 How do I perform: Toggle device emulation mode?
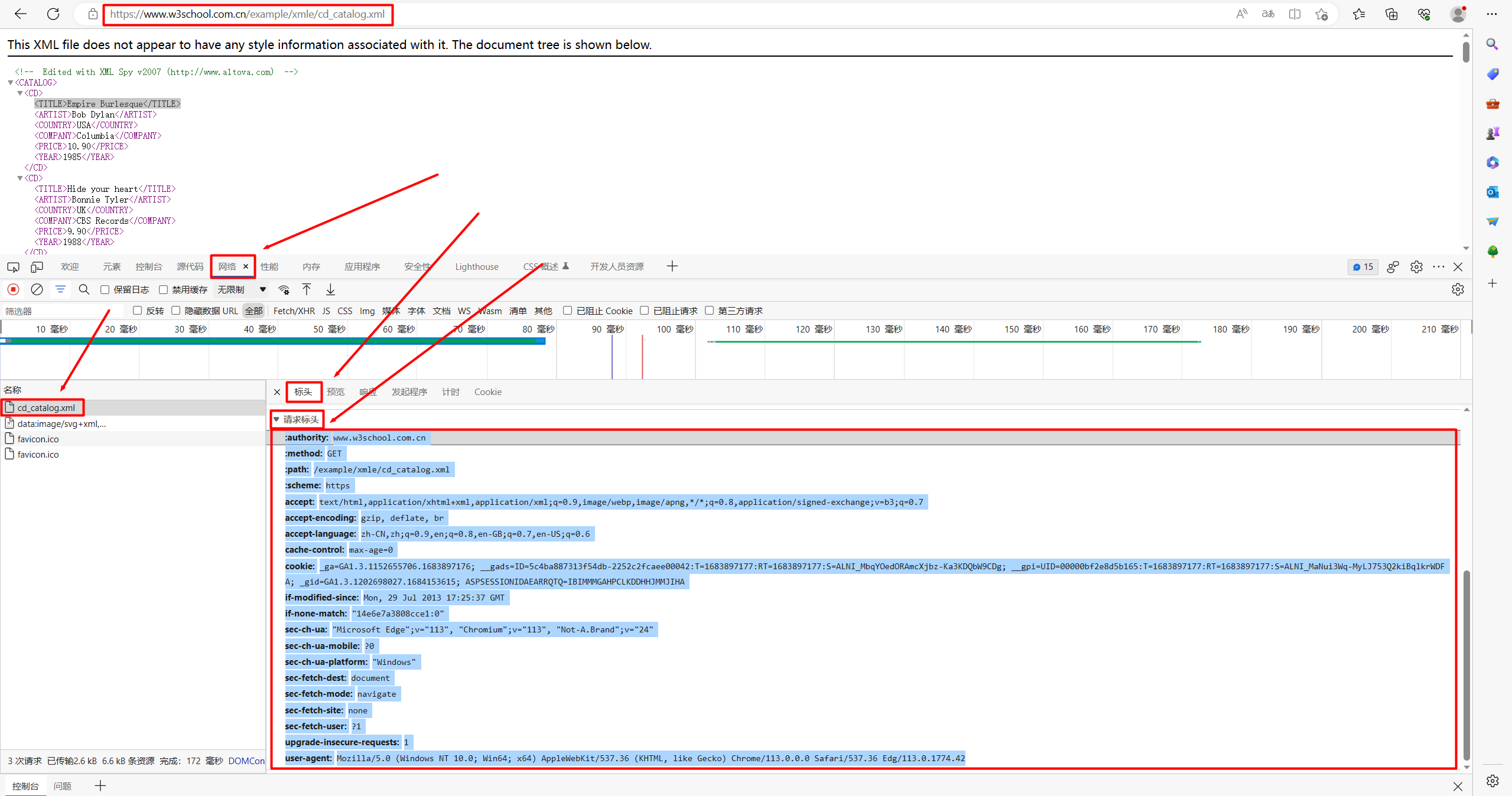[37, 267]
